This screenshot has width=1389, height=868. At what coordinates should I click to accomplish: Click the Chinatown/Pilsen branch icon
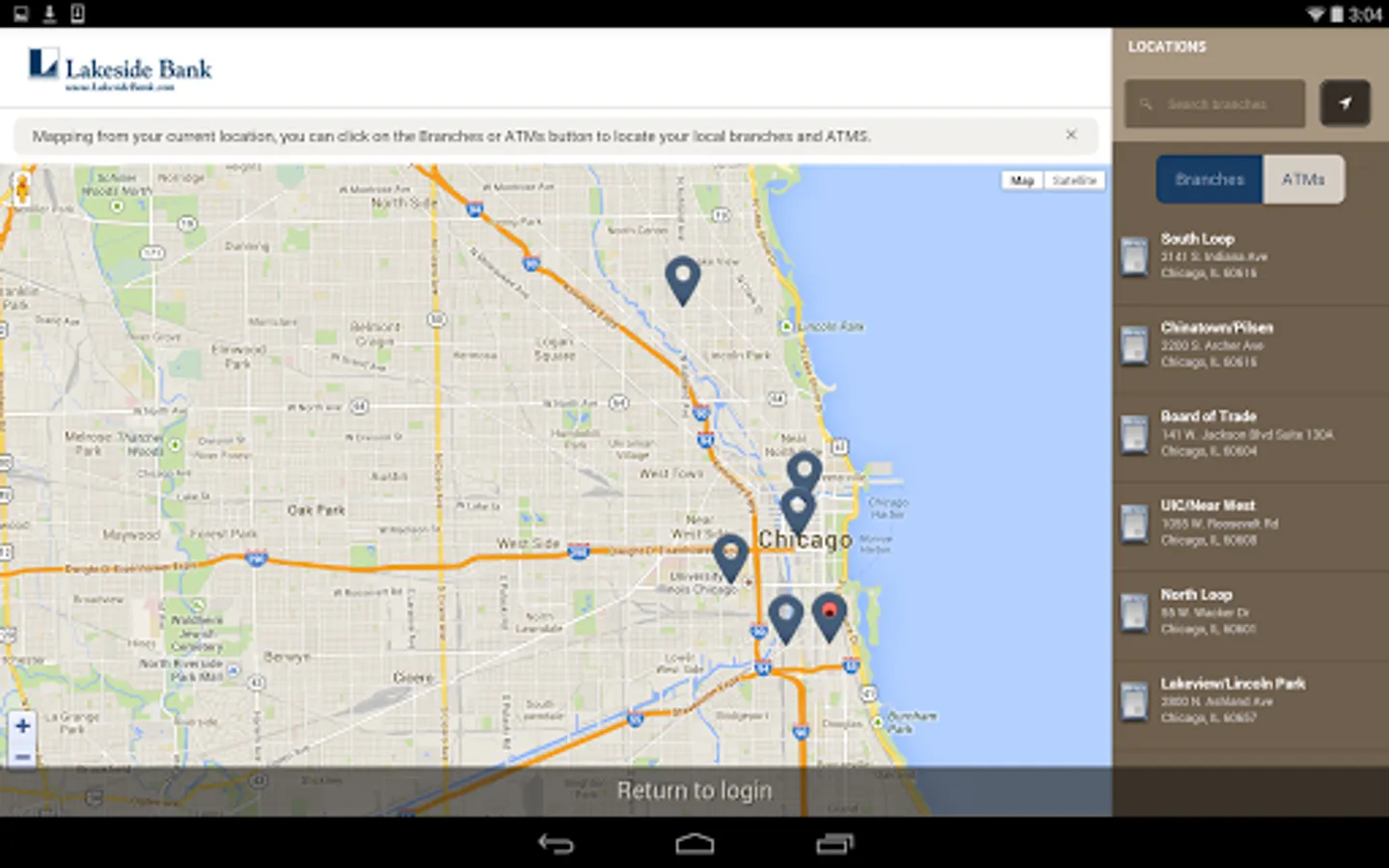pyautogui.click(x=1134, y=346)
